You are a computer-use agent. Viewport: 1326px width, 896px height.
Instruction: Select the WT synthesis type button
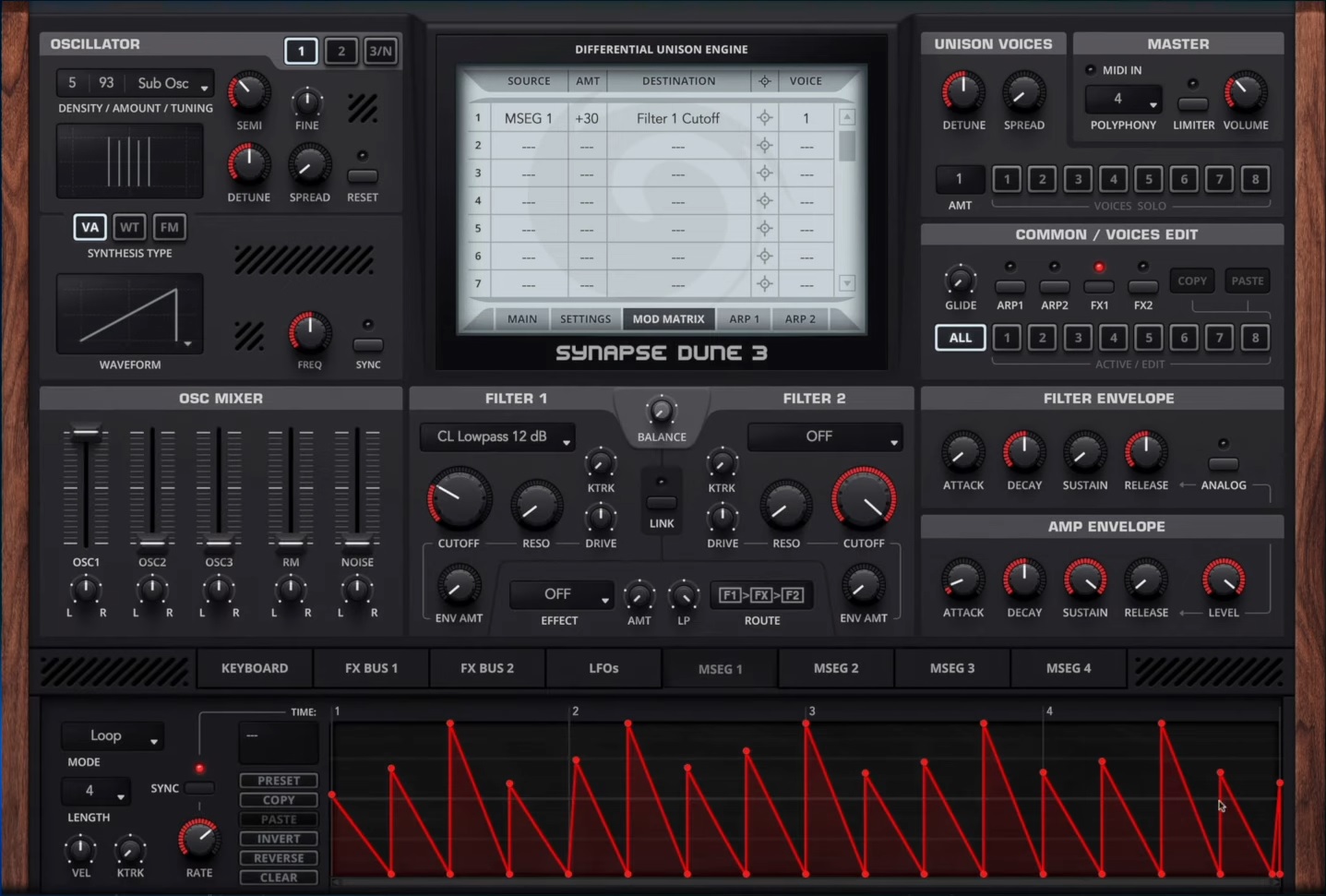[x=129, y=227]
